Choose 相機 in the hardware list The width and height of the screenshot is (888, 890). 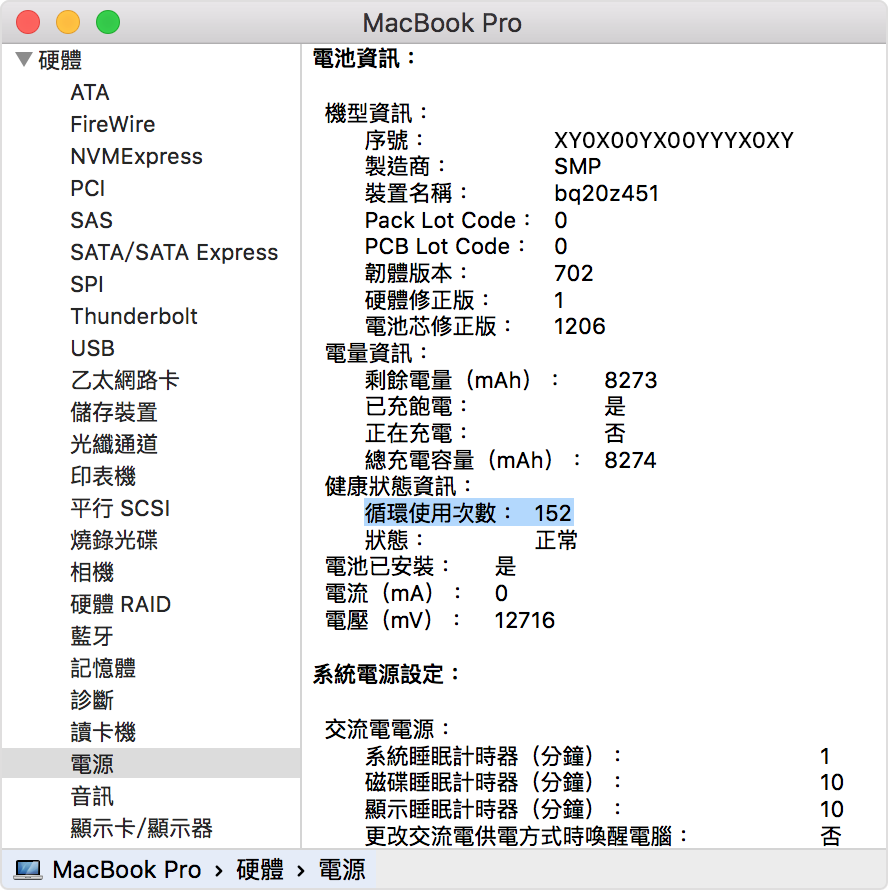92,572
